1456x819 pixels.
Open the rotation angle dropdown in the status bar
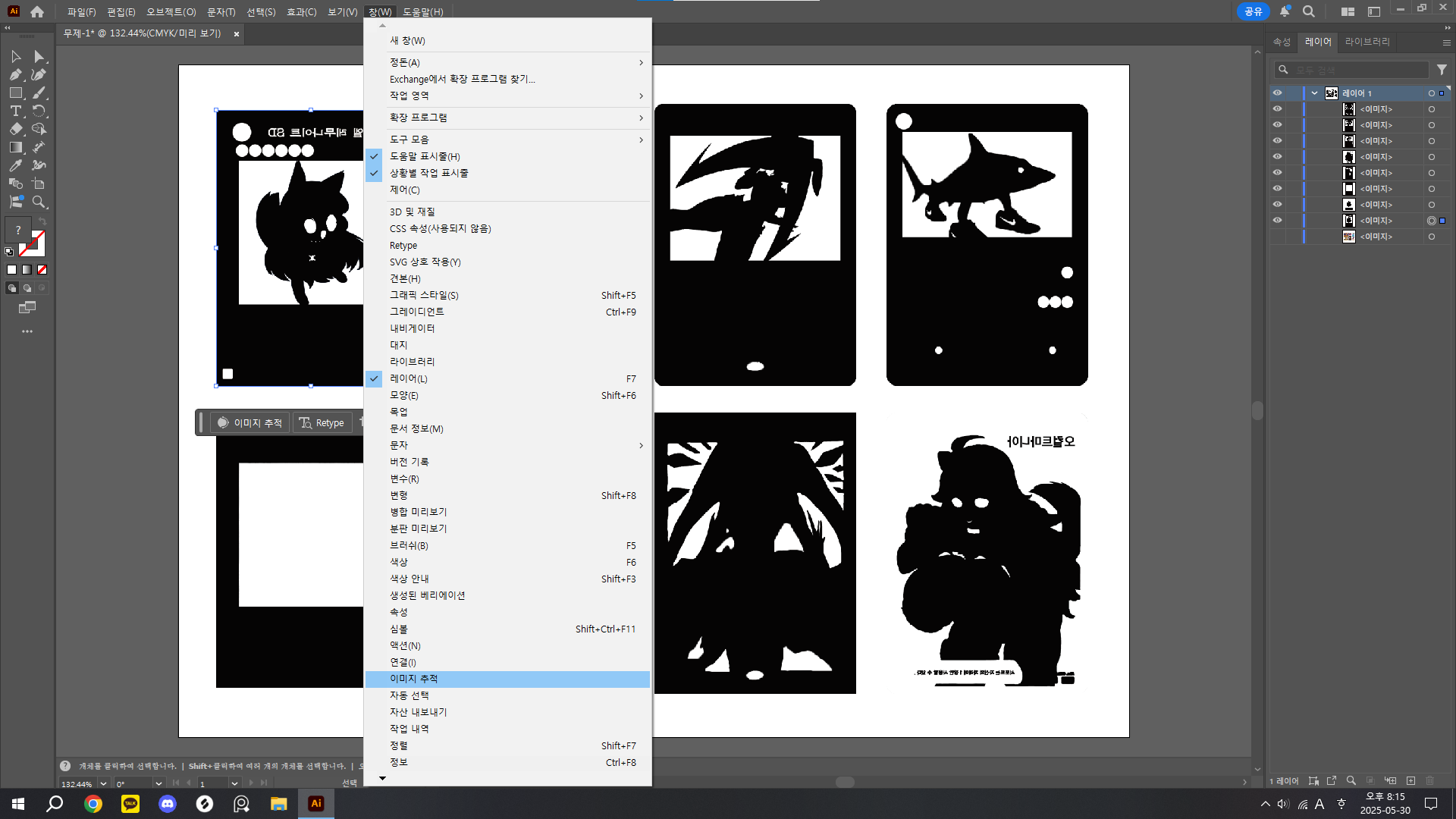(158, 783)
